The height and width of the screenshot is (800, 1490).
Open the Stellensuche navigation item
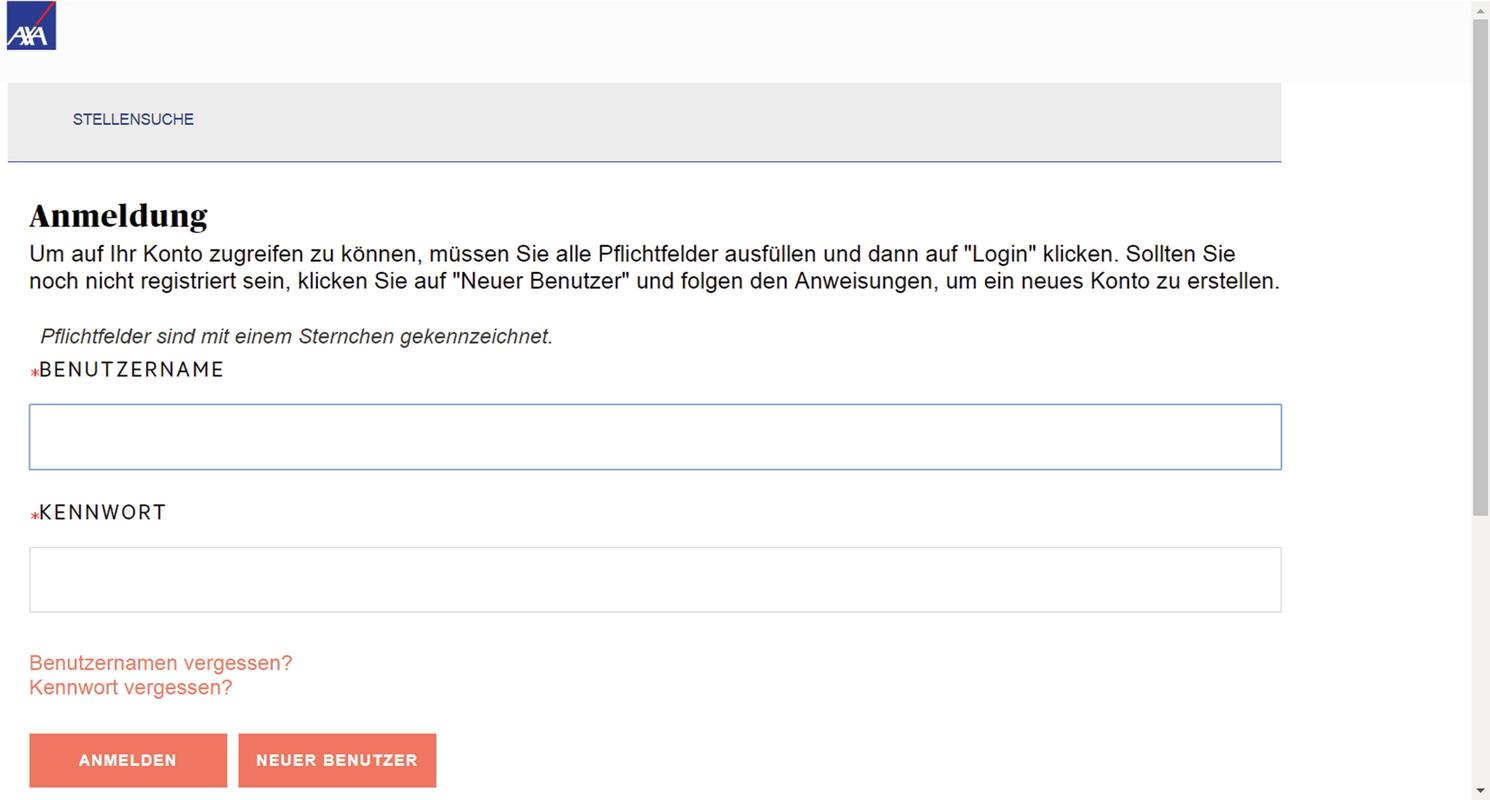tap(133, 120)
